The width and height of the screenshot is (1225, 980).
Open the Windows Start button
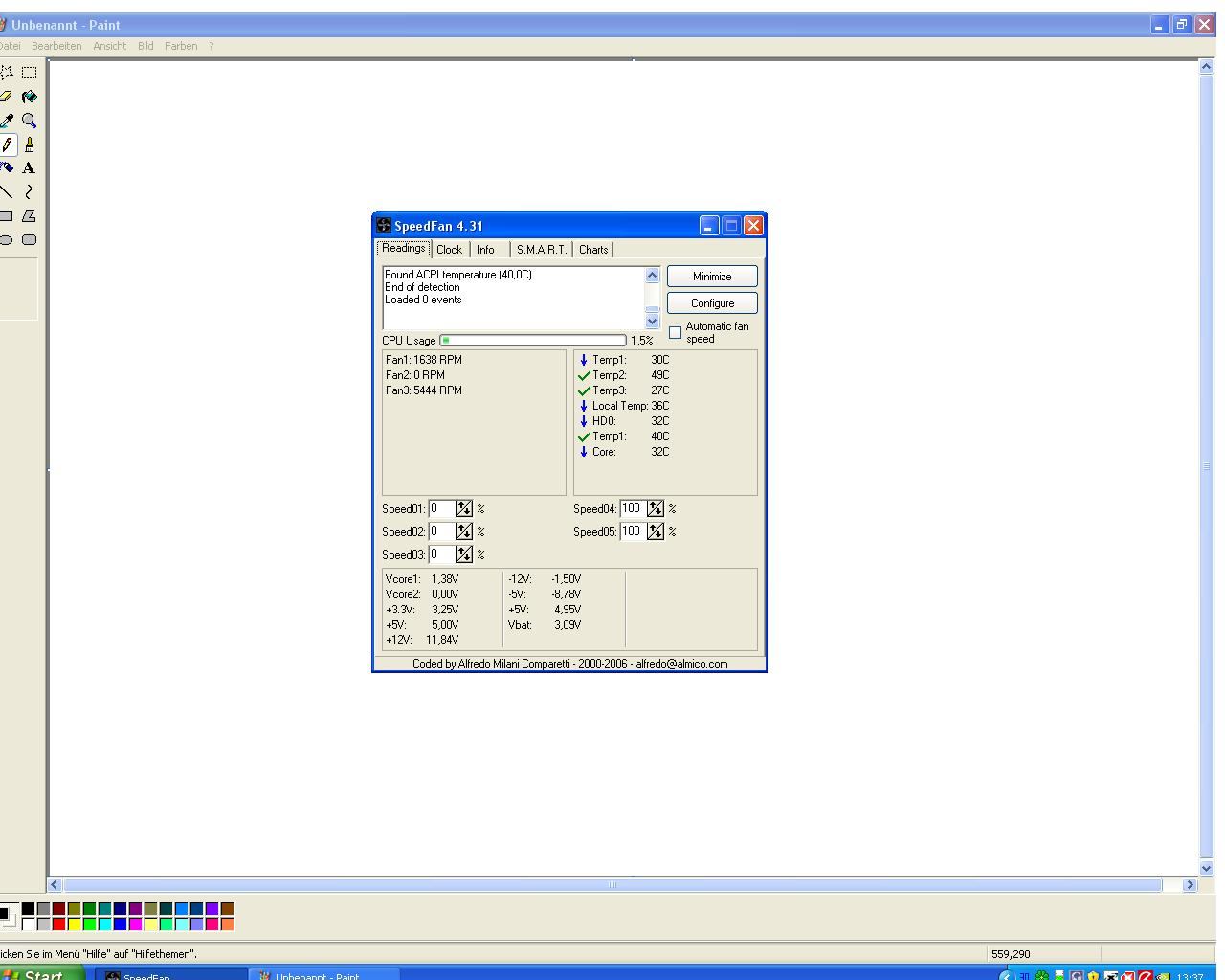pos(40,974)
